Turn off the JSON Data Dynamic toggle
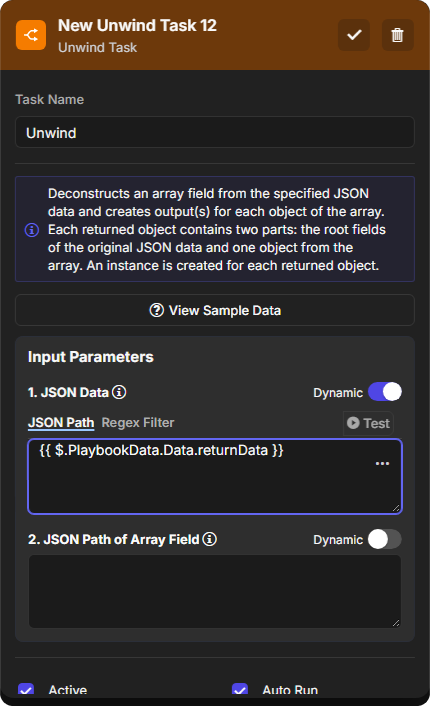This screenshot has width=430, height=706. click(385, 392)
